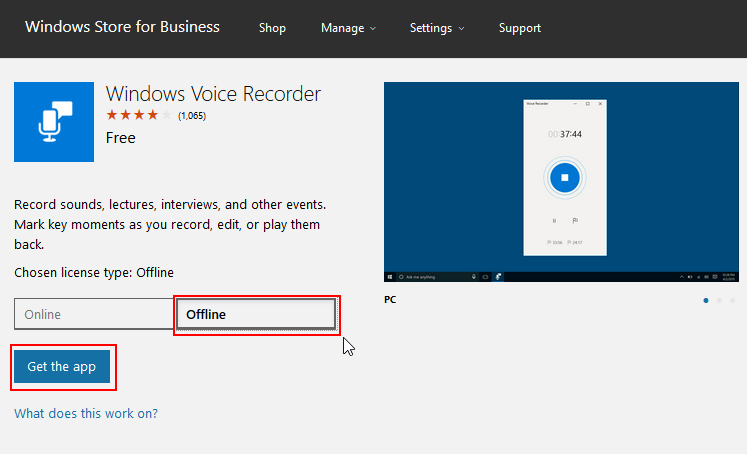
Task: Click the 'Chosen license type: Offline' text
Action: pyautogui.click(x=94, y=272)
